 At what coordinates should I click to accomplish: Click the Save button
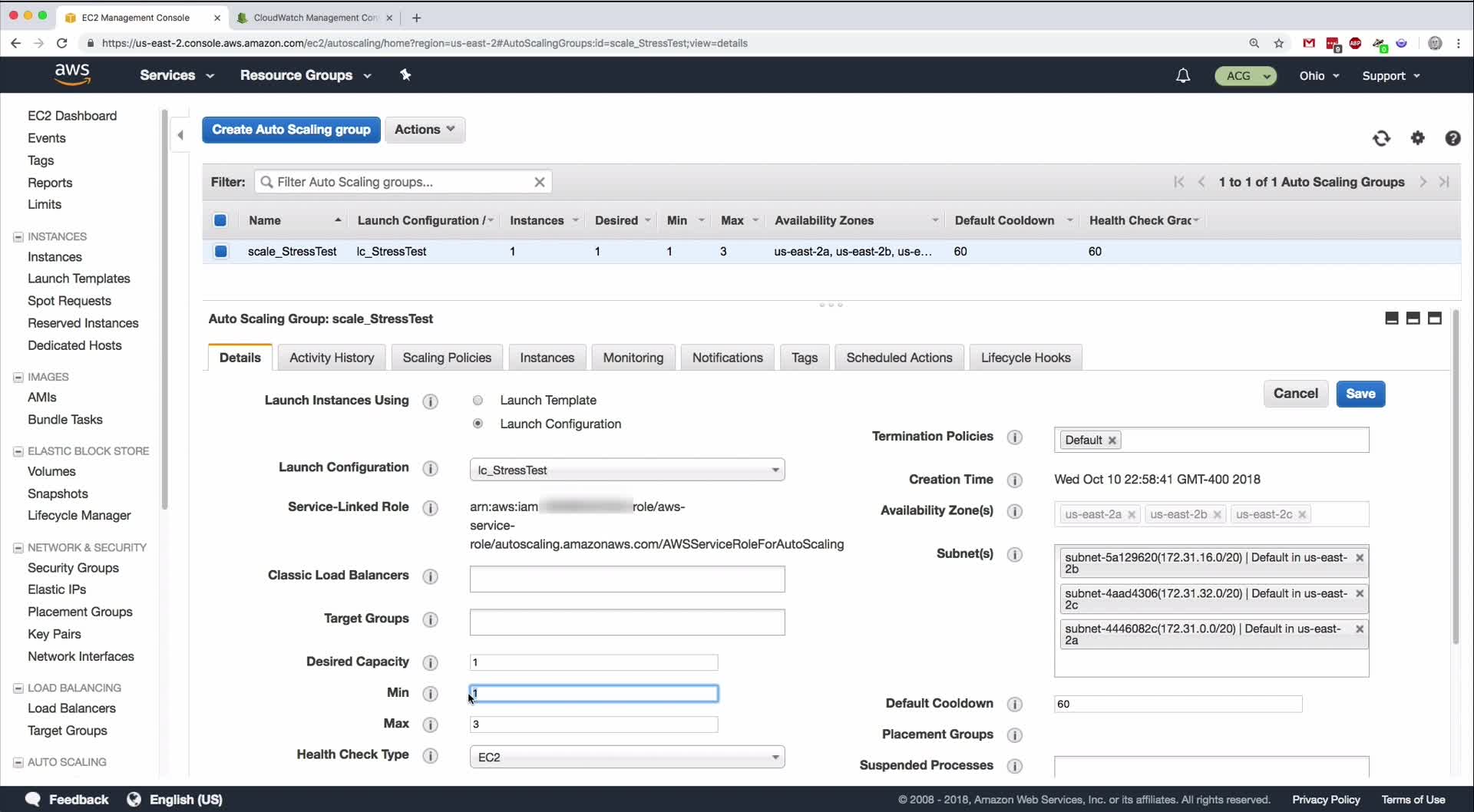pos(1360,394)
